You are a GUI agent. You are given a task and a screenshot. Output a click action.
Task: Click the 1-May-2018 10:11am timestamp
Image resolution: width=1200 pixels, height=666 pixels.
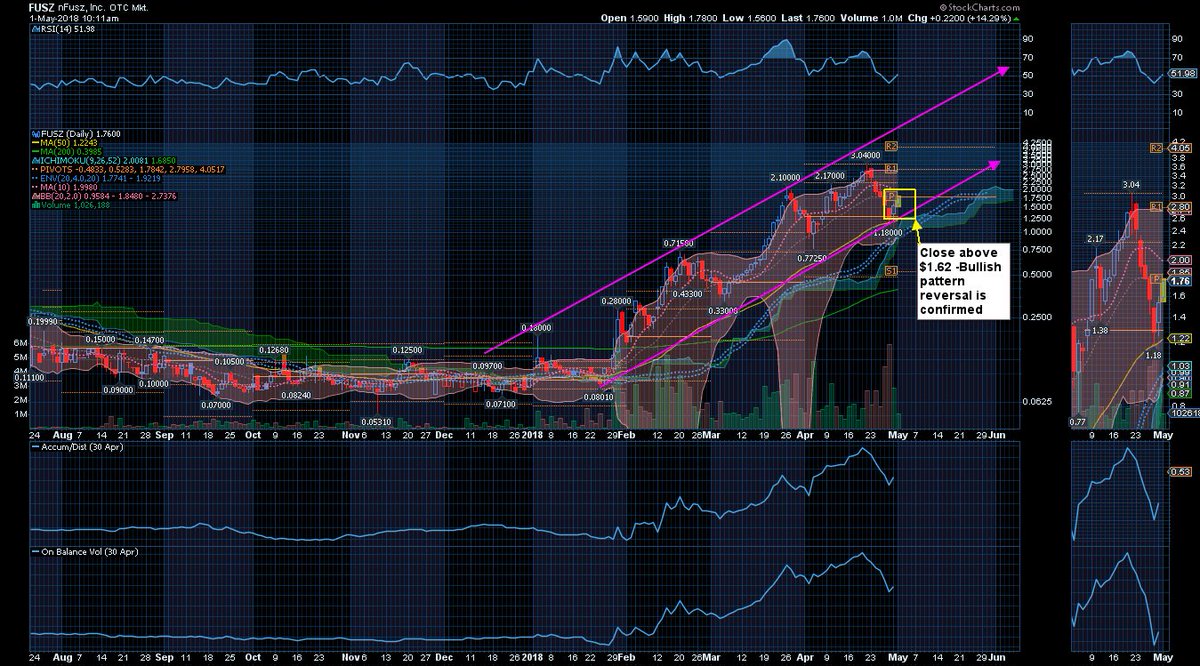(73, 18)
